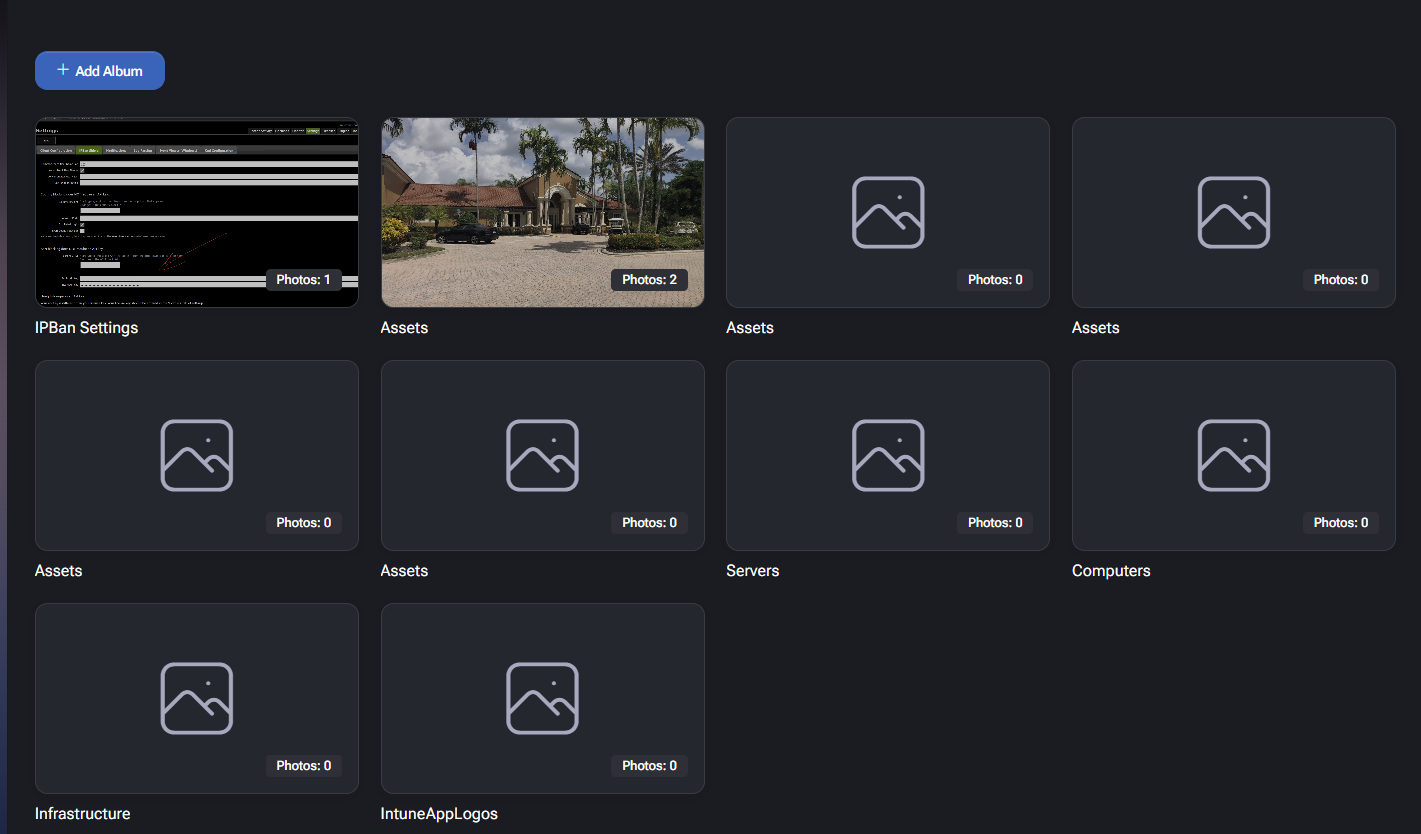The height and width of the screenshot is (834, 1421).
Task: Click the plus icon on Add Album button
Action: pos(62,70)
